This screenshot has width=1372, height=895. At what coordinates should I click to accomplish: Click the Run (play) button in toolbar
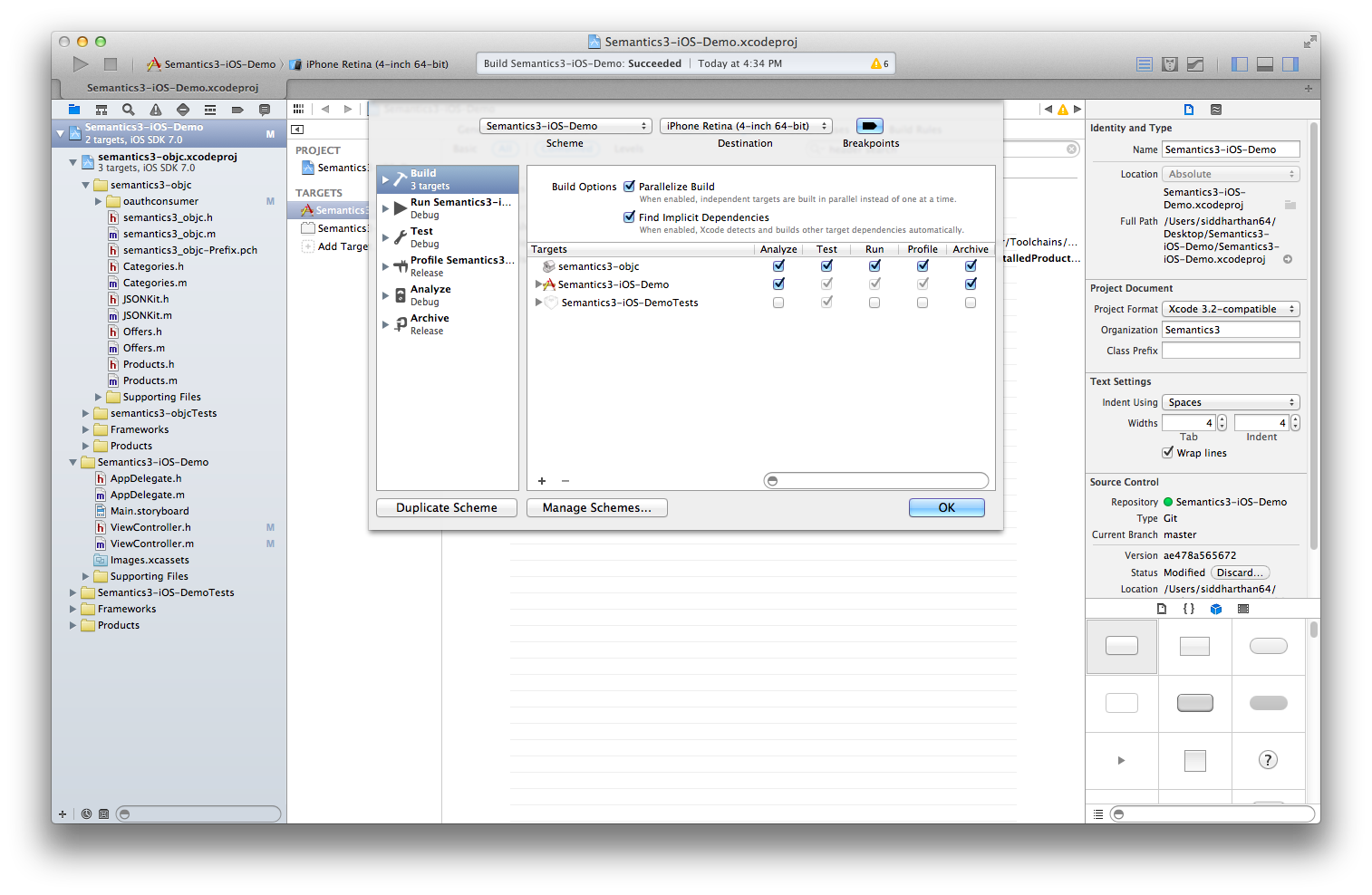81,63
